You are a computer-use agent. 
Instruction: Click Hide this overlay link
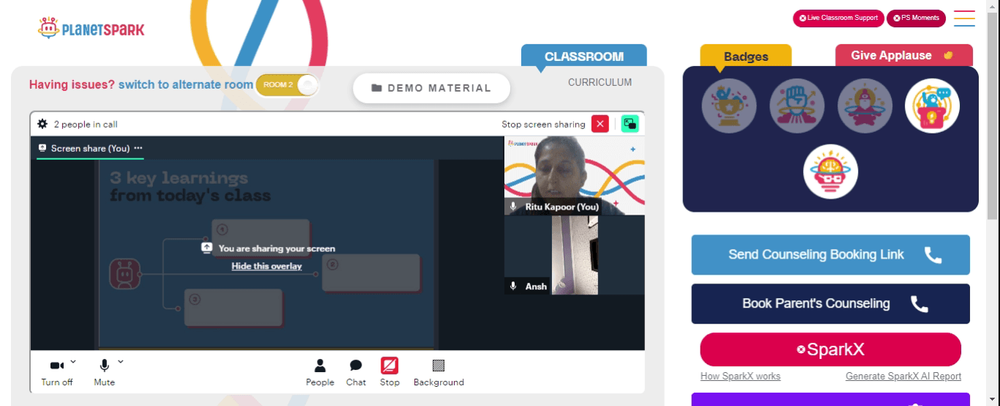point(267,266)
